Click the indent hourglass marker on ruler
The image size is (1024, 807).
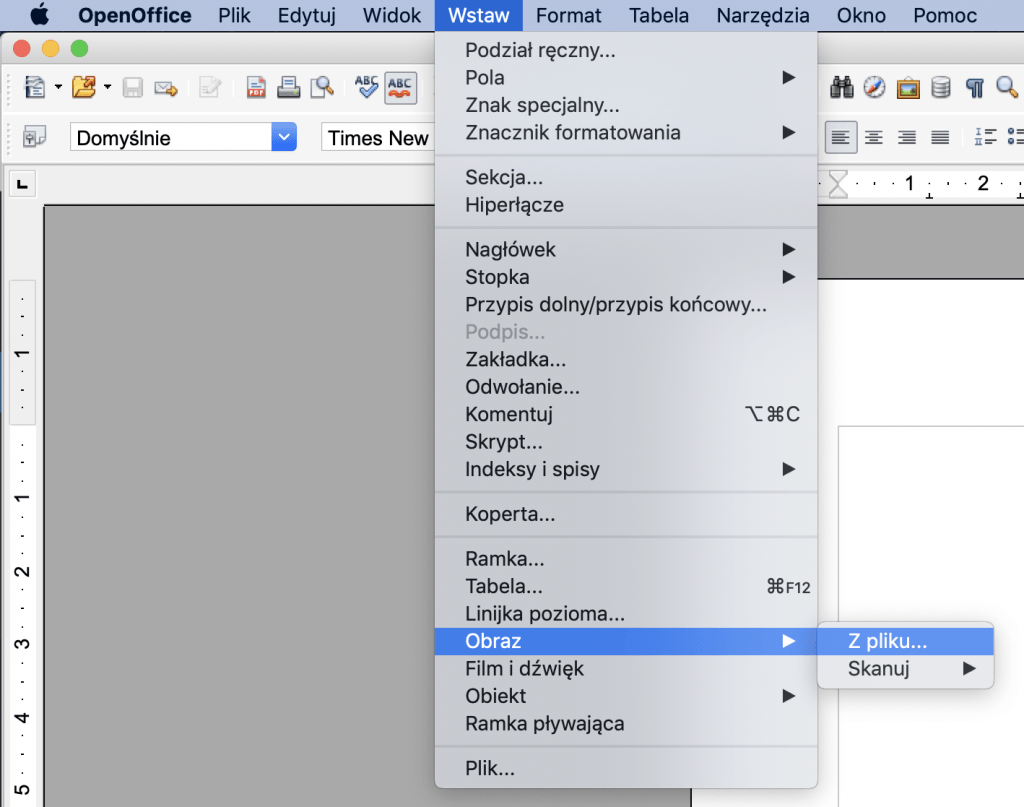[x=838, y=183]
